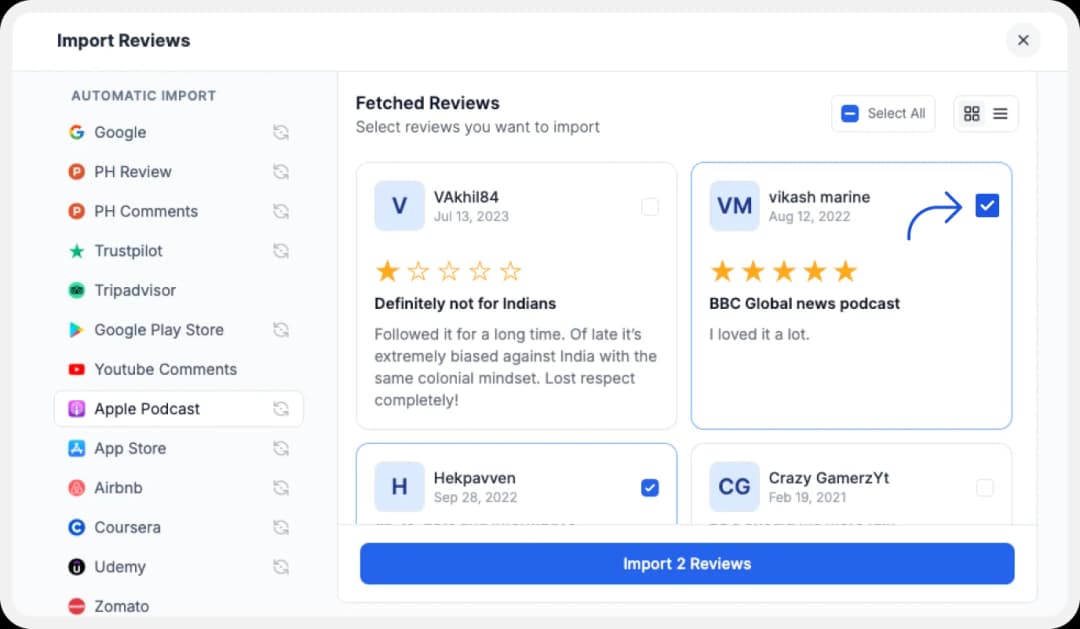Switch reviews to list view

(x=1000, y=113)
